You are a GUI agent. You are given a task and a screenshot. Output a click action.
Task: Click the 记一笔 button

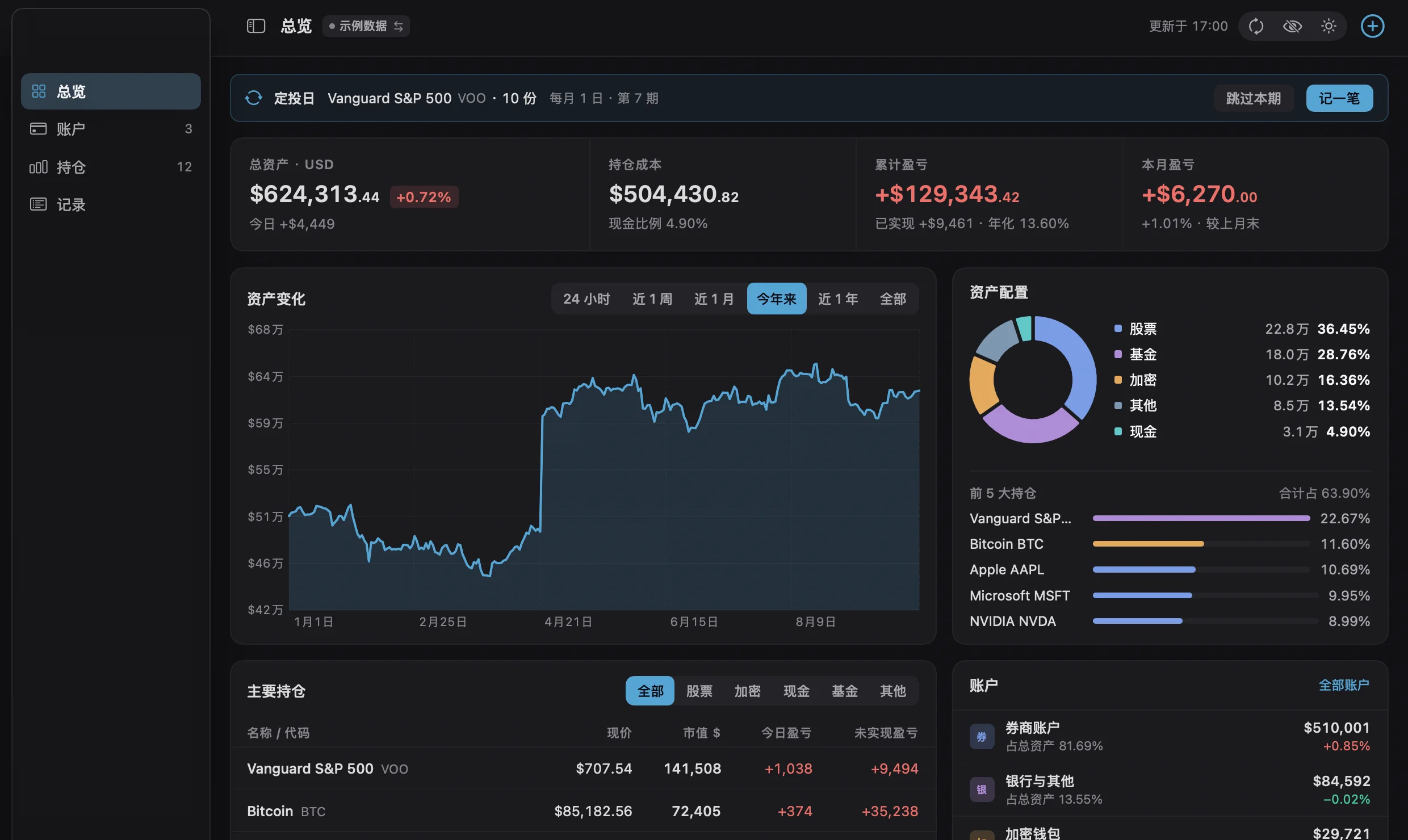(x=1339, y=98)
